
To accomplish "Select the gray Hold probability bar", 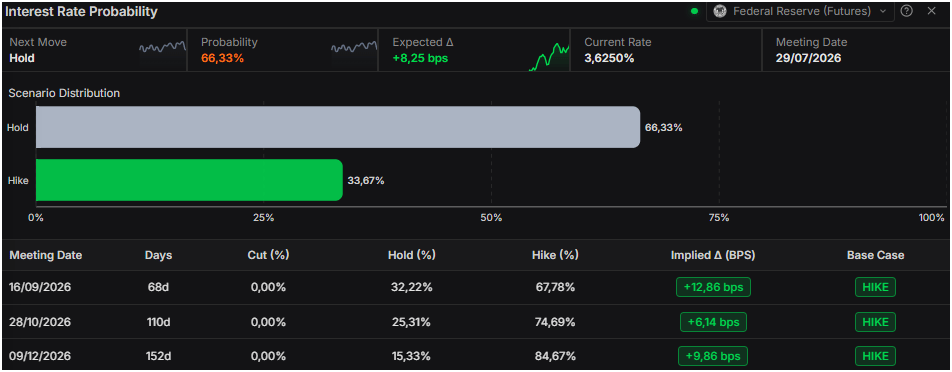I will pos(338,127).
